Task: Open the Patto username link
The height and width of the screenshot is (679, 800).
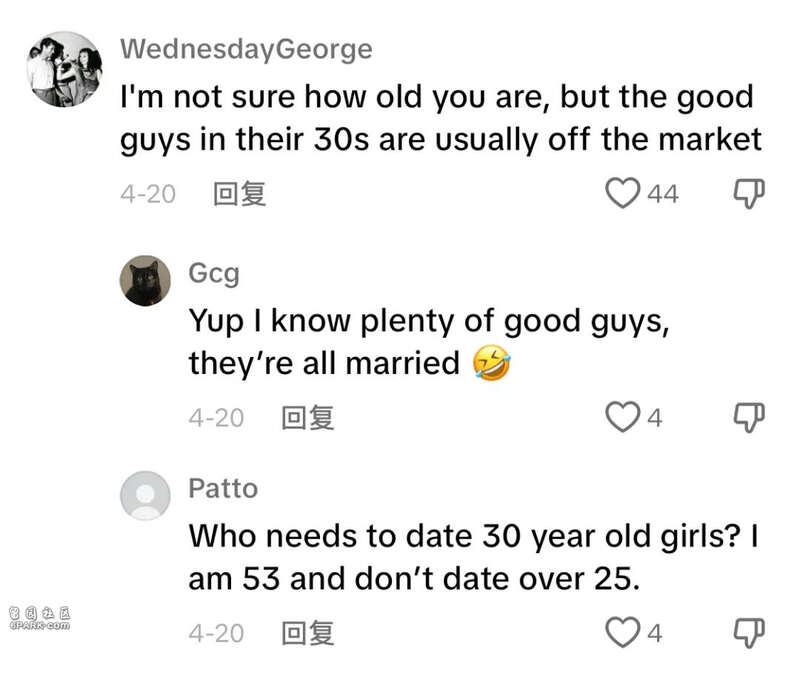Action: 223,489
